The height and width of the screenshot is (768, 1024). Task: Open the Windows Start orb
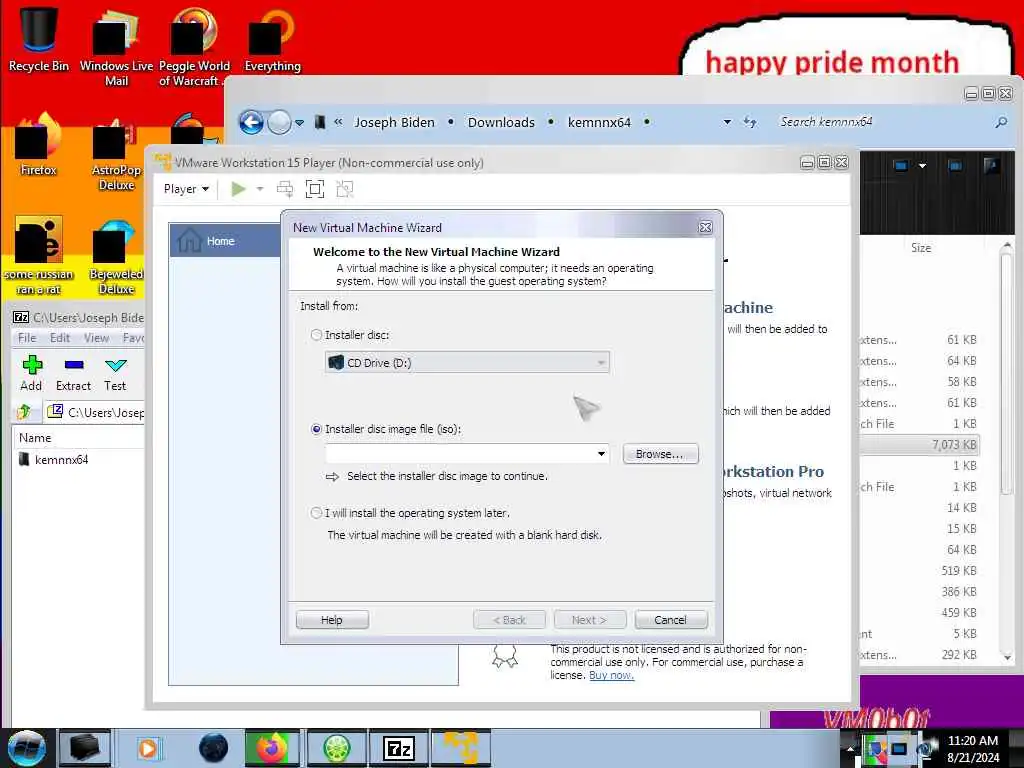(25, 748)
